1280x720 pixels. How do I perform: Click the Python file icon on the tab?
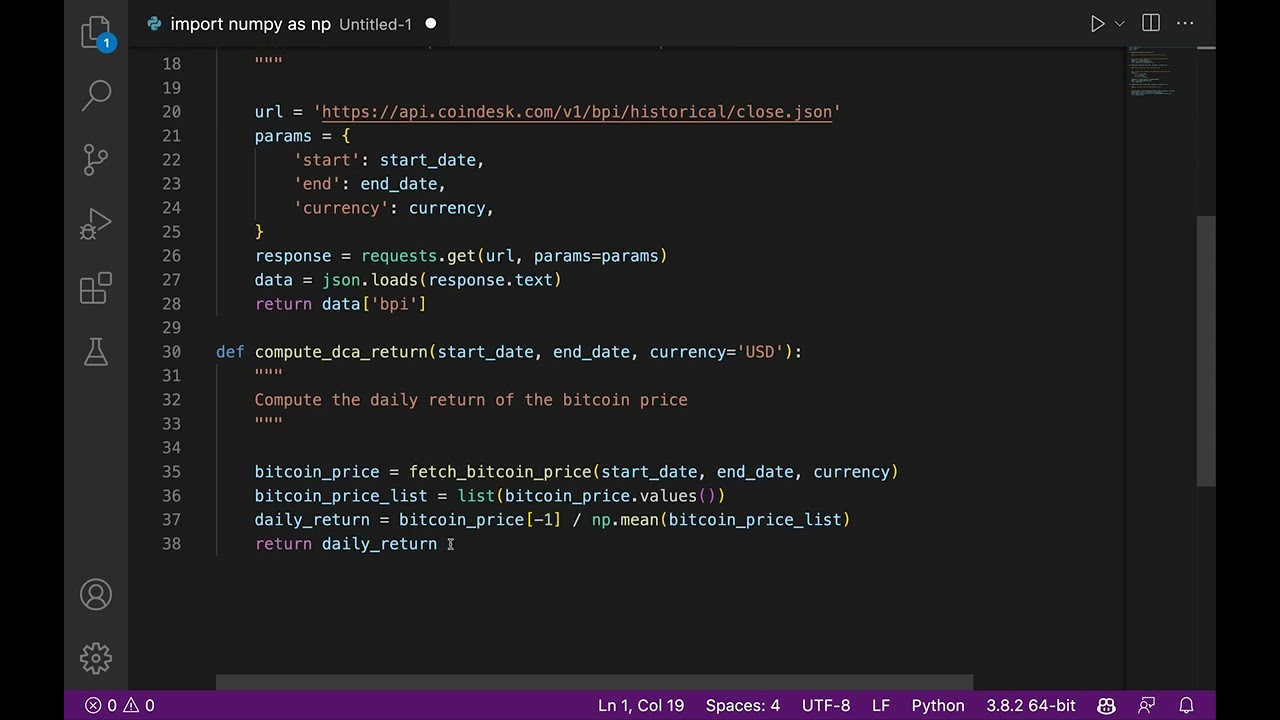(154, 24)
